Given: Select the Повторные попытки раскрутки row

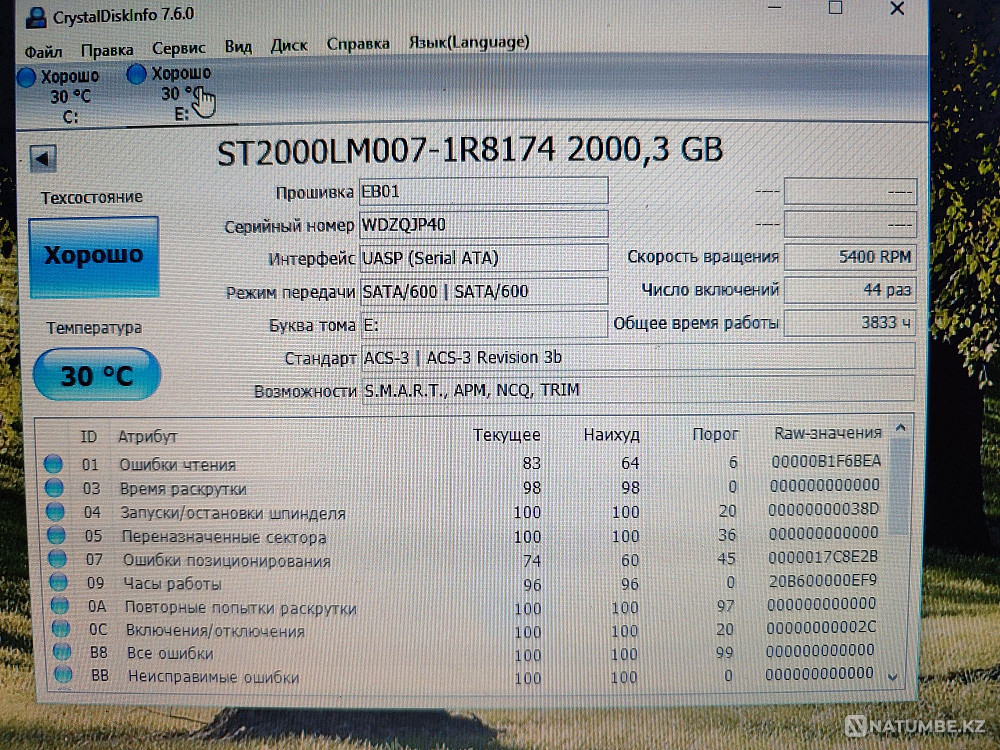Looking at the screenshot, I should 466,606.
